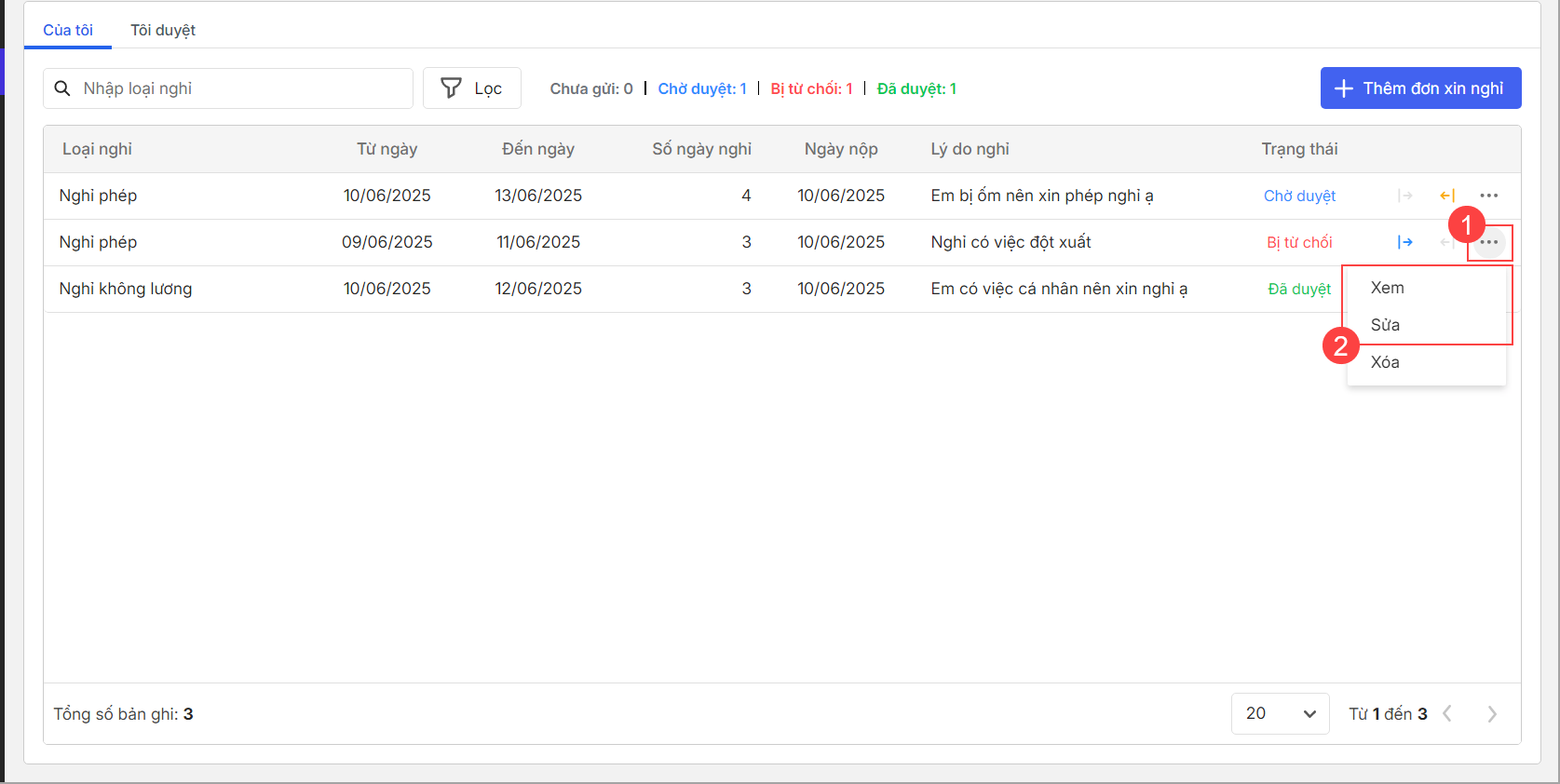The image size is (1560, 784).
Task: Filter by Bị từ chối status count
Action: (x=811, y=88)
